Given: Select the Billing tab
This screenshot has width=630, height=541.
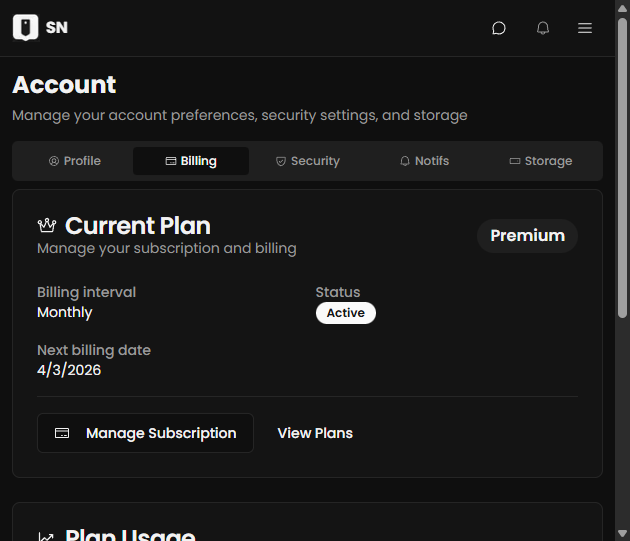Looking at the screenshot, I should (x=191, y=161).
